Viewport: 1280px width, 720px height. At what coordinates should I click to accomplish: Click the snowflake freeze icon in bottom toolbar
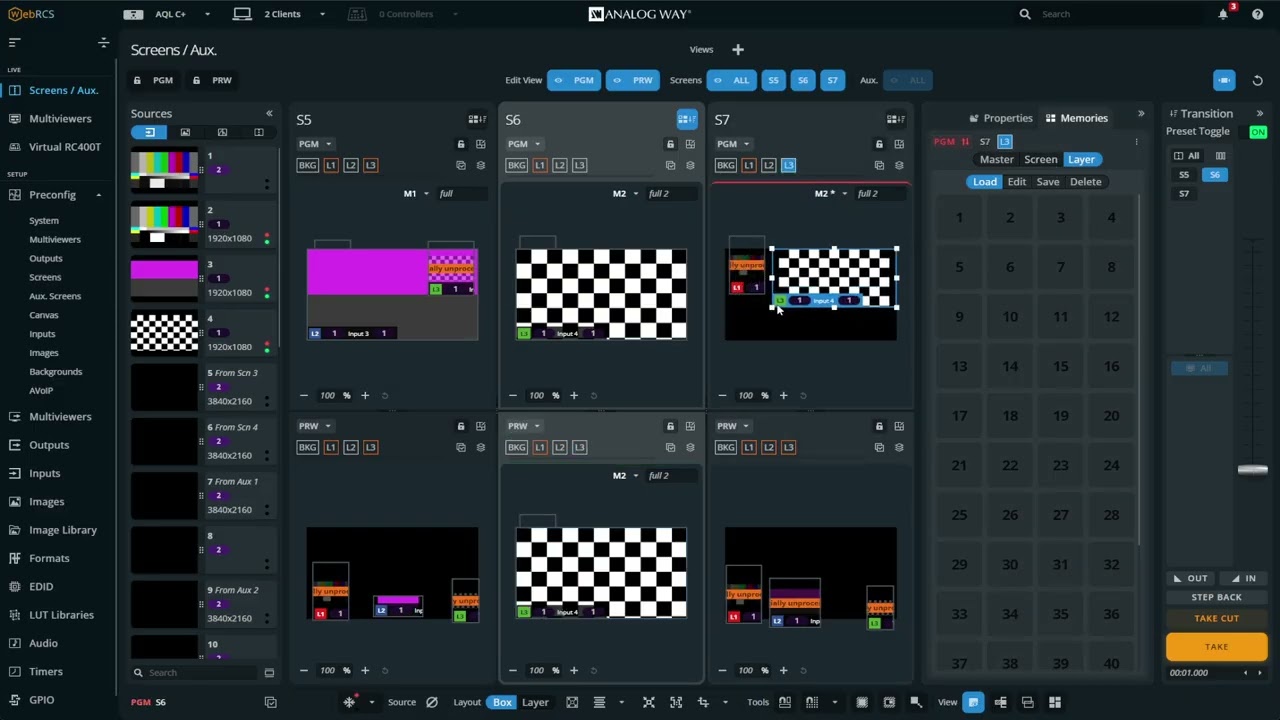349,702
